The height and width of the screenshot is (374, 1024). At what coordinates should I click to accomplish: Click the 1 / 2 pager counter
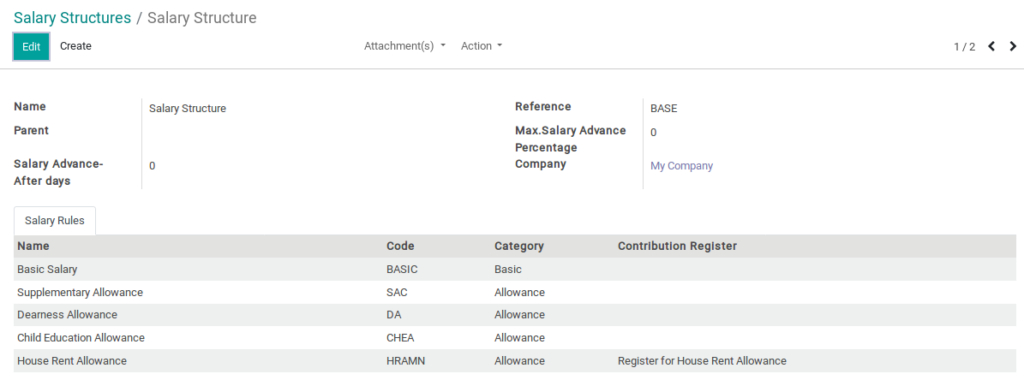pyautogui.click(x=965, y=47)
